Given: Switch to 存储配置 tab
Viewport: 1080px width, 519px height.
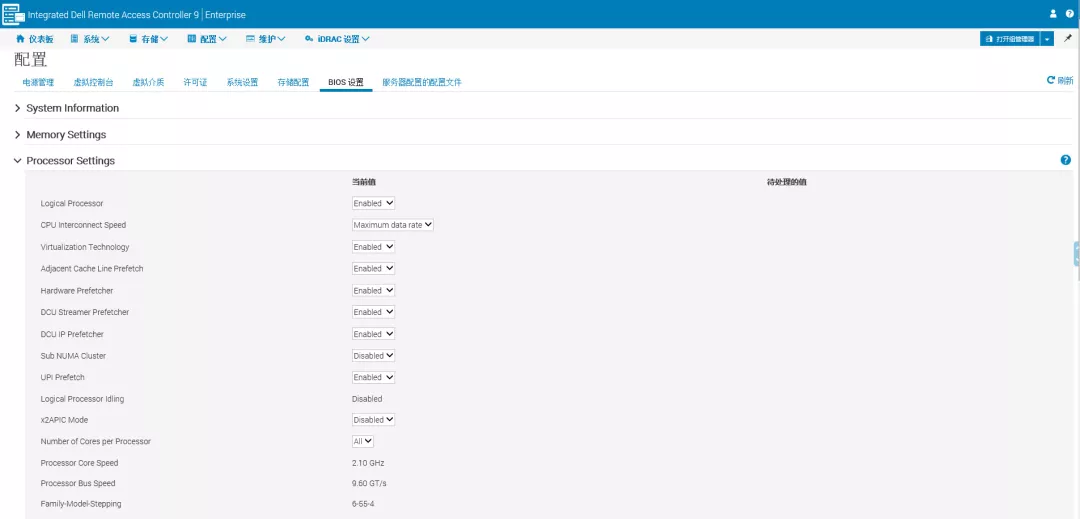Looking at the screenshot, I should click(x=293, y=82).
